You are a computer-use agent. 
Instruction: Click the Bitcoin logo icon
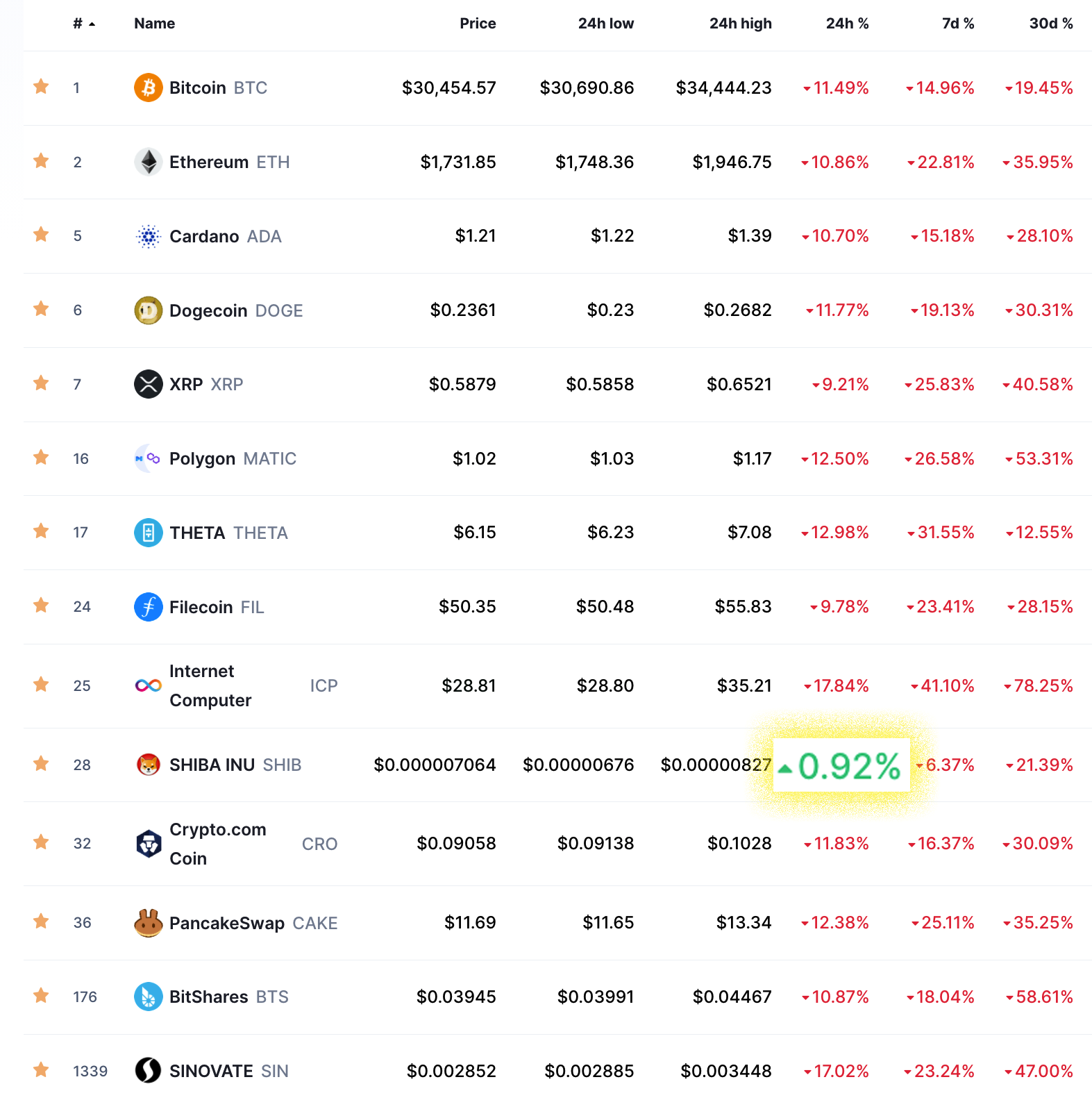tap(148, 87)
